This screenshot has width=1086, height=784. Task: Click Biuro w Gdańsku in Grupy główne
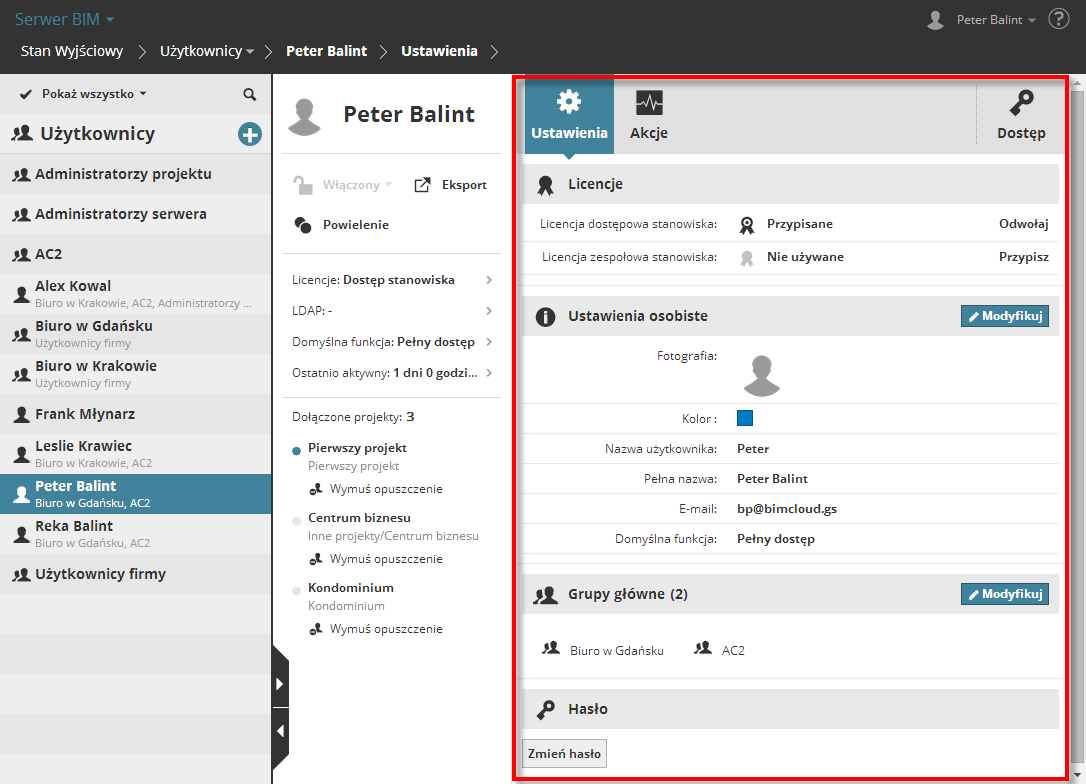603,650
